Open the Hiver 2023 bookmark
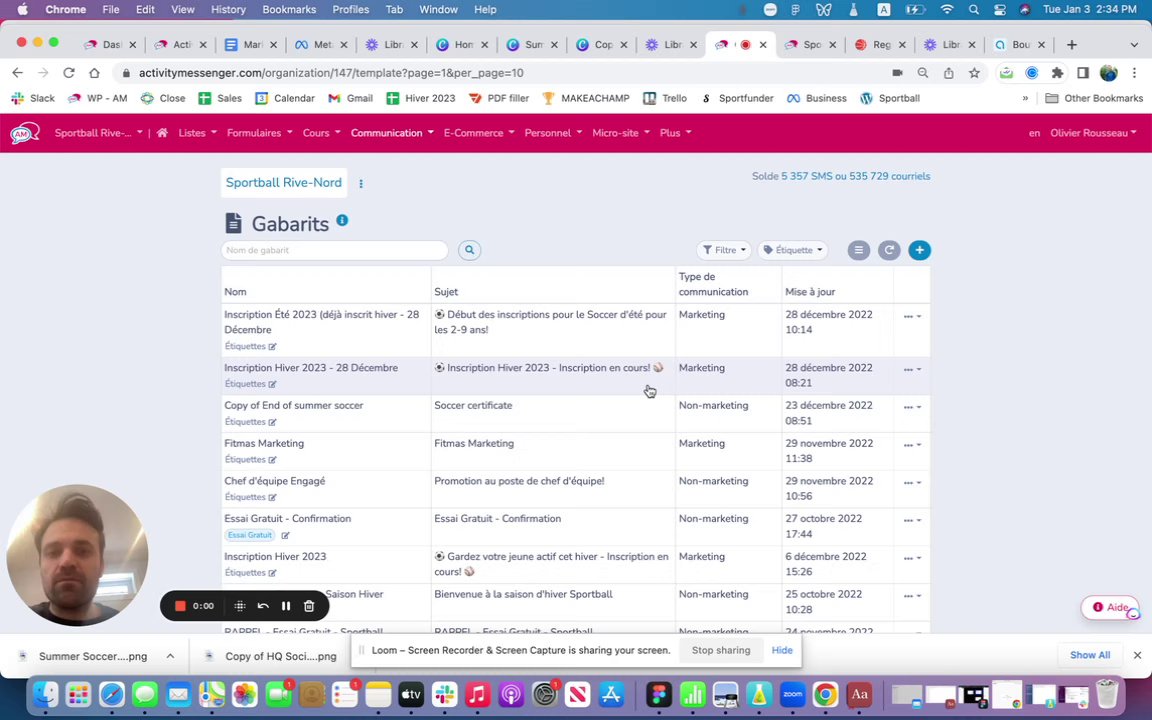Image resolution: width=1152 pixels, height=720 pixels. coord(421,98)
